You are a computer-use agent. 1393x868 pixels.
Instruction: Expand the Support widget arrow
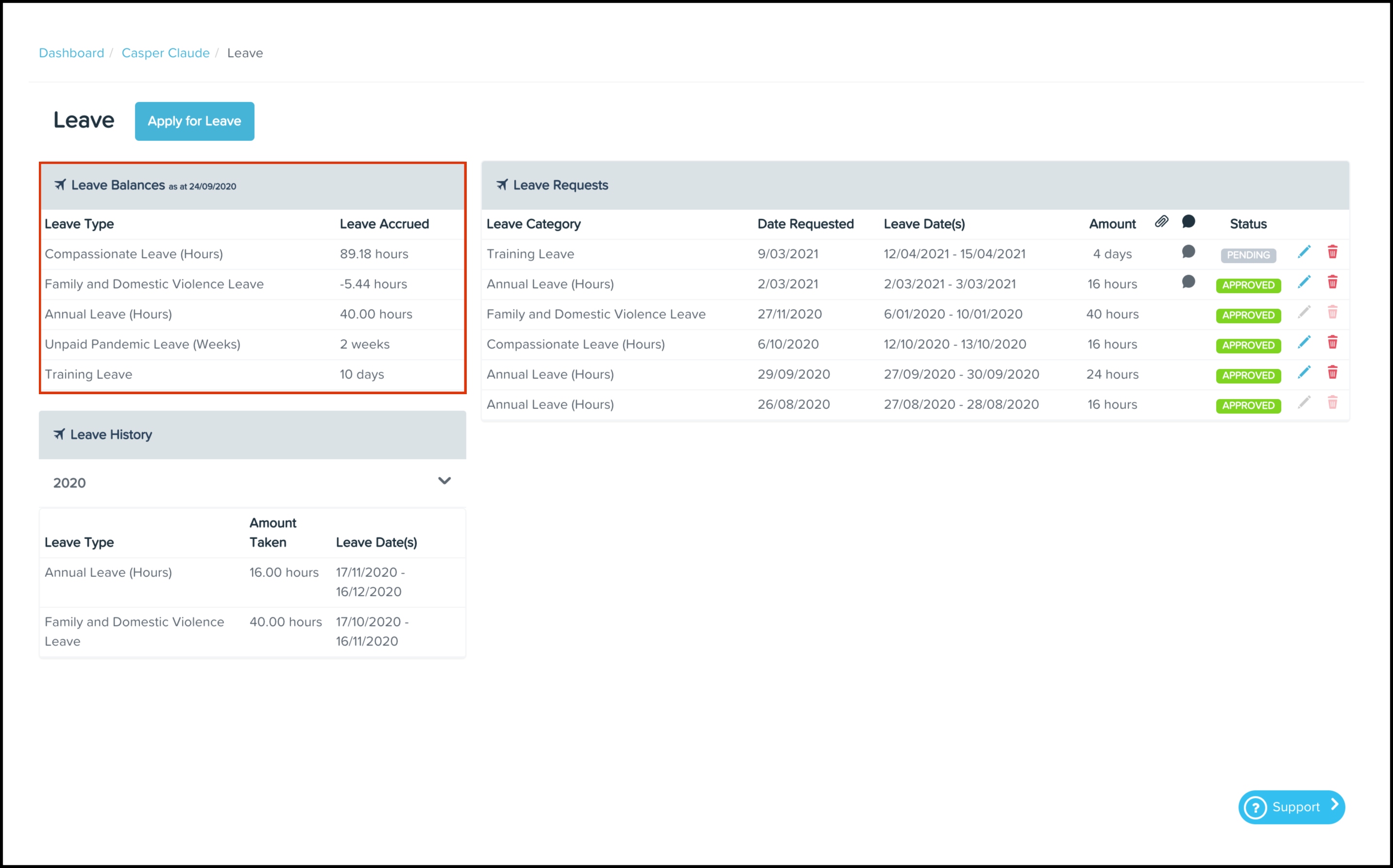pyautogui.click(x=1334, y=805)
